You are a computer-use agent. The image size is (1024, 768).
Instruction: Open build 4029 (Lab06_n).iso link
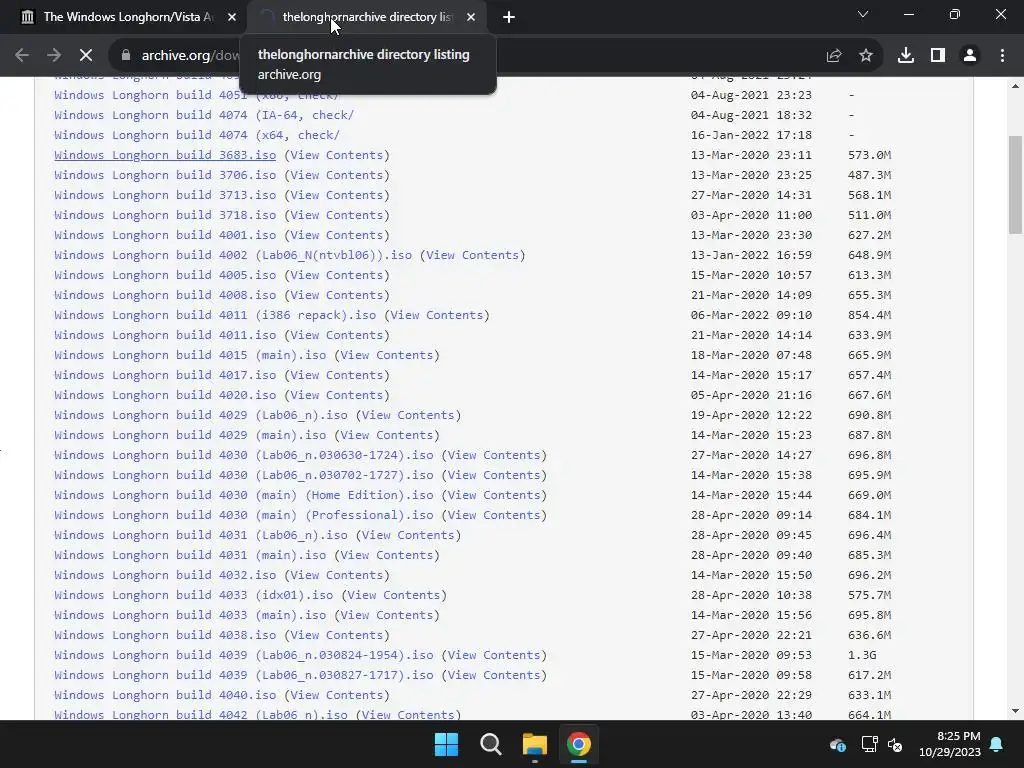point(201,415)
